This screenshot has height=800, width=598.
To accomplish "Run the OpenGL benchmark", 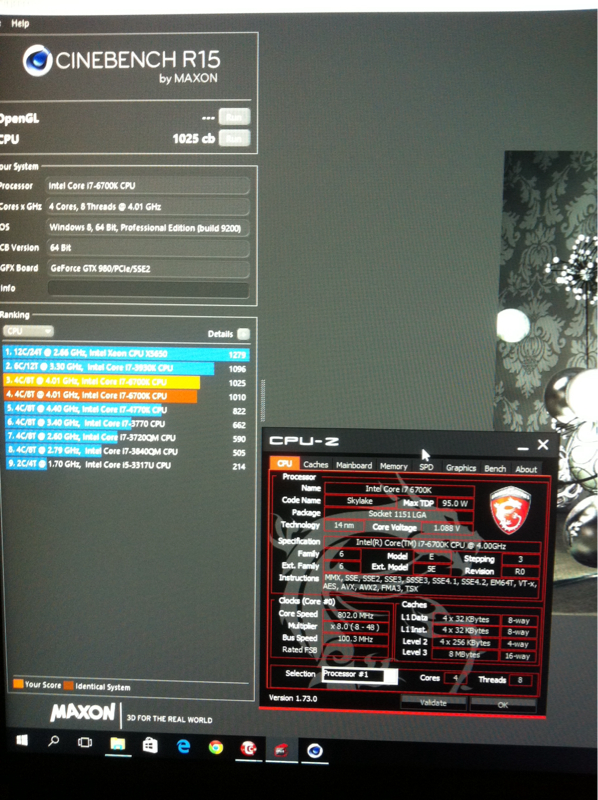I will 234,117.
